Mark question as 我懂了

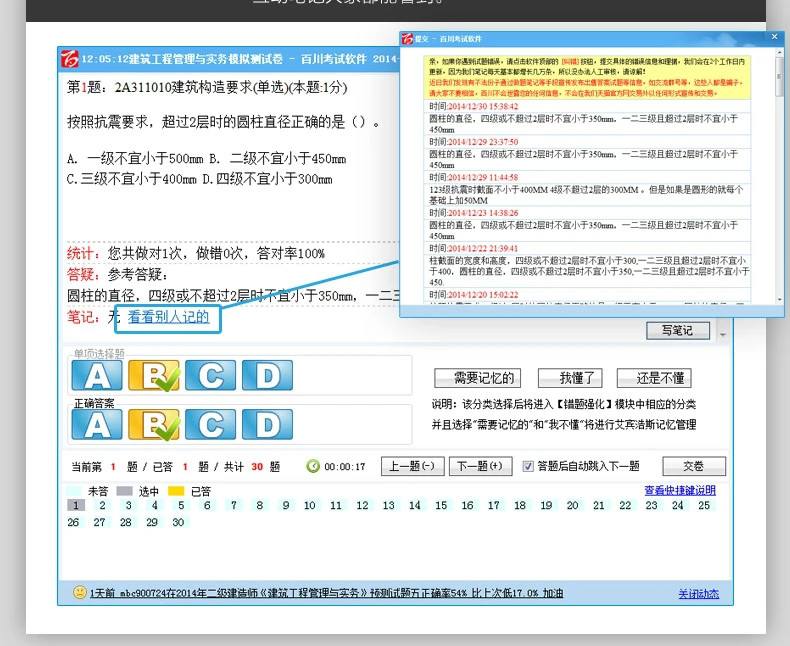click(570, 377)
